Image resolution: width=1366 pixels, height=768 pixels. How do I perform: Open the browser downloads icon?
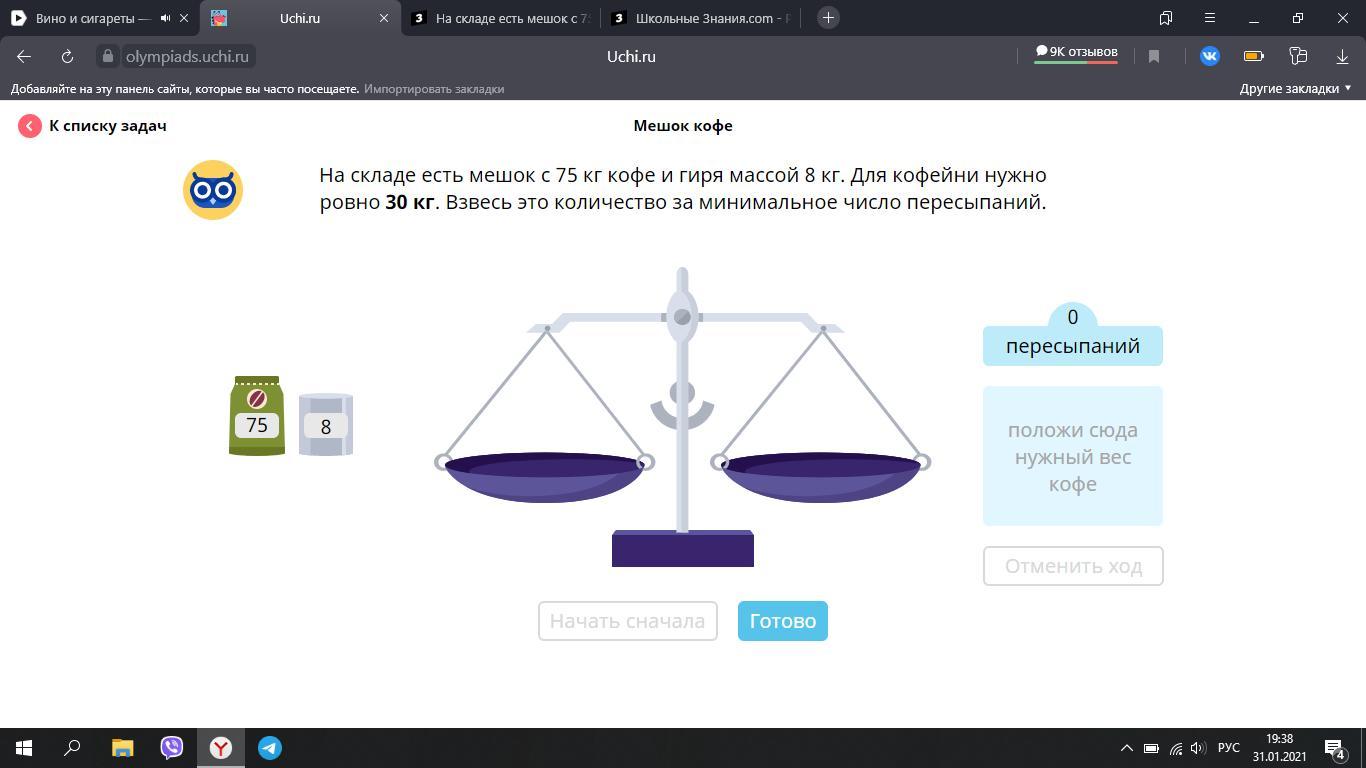pos(1342,57)
